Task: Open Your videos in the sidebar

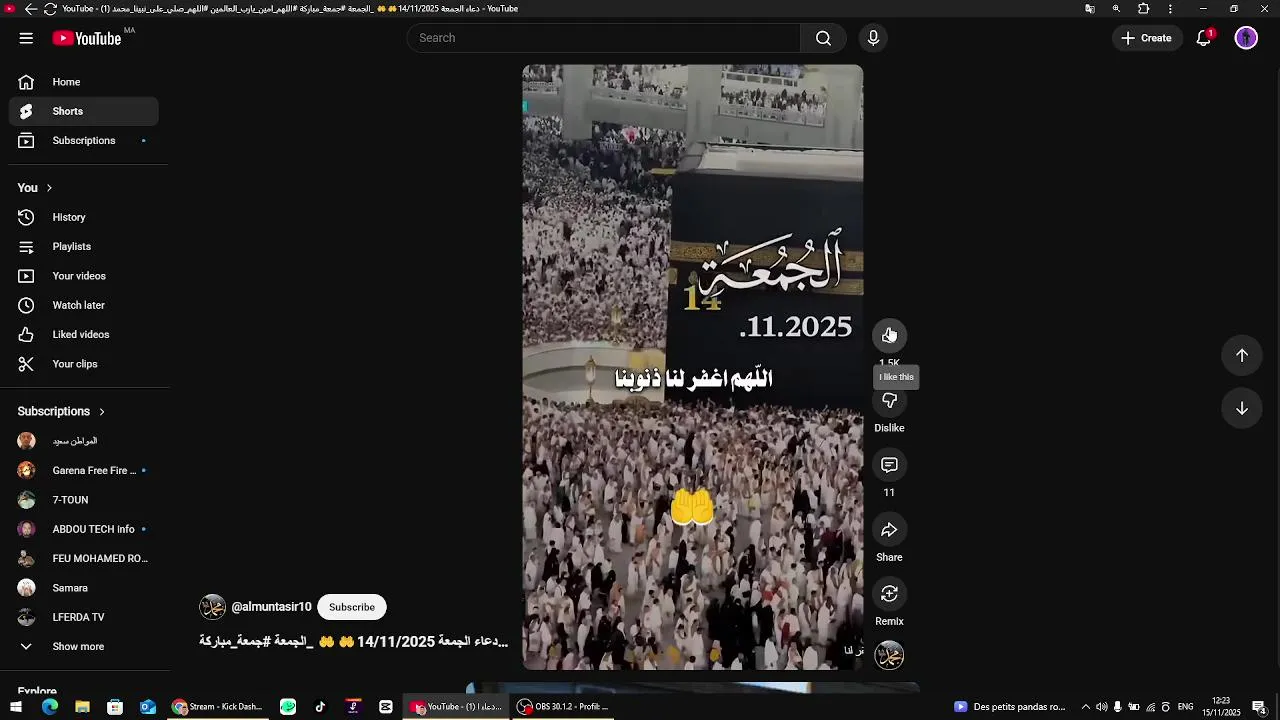Action: pos(84,276)
